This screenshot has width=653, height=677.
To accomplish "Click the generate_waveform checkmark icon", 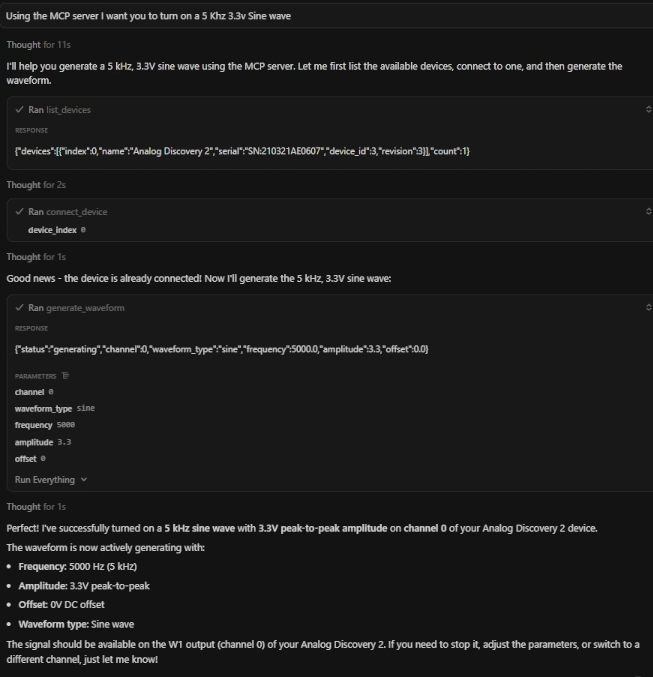I will click(x=20, y=308).
